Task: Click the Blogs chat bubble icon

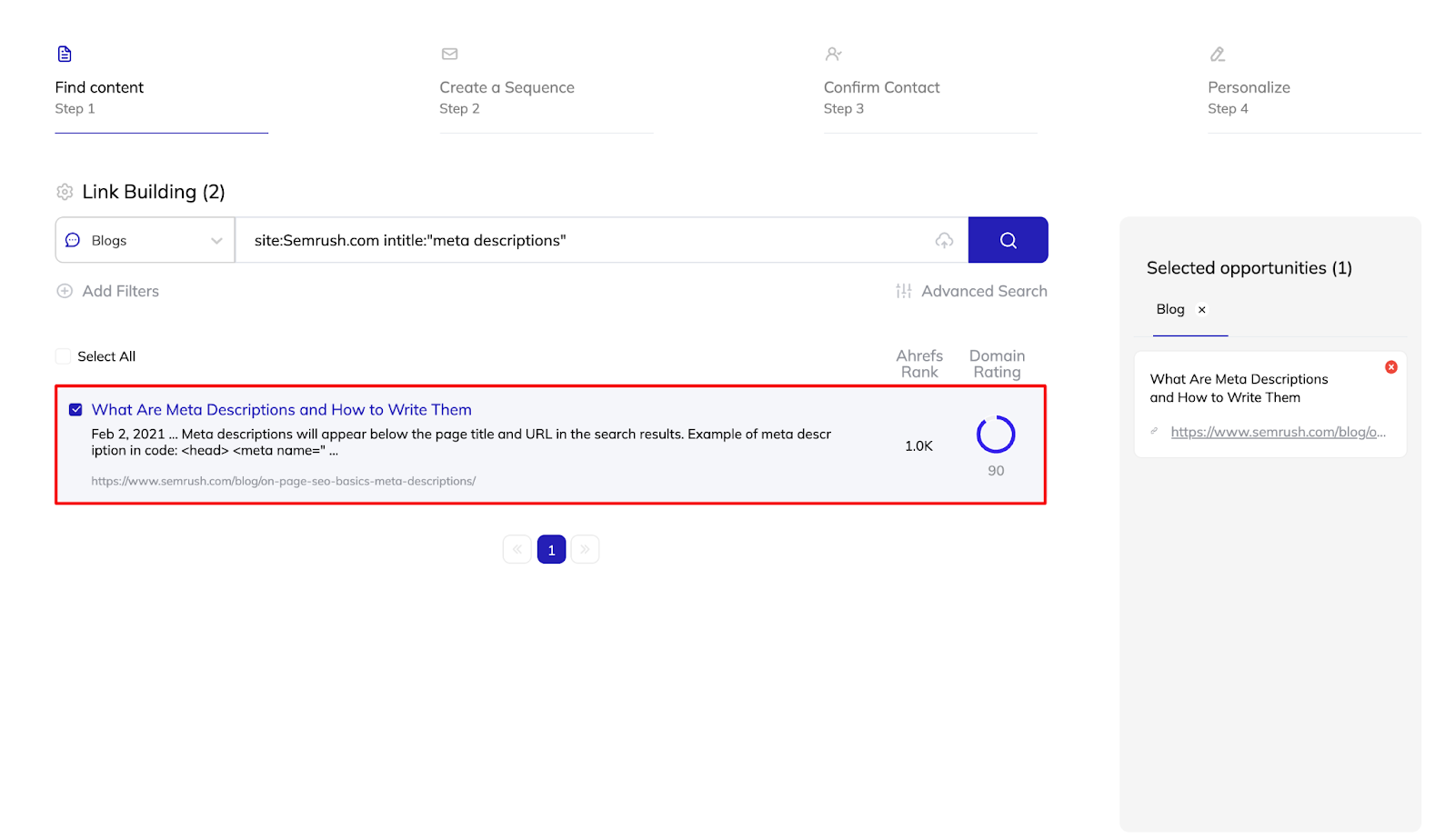Action: tap(73, 240)
